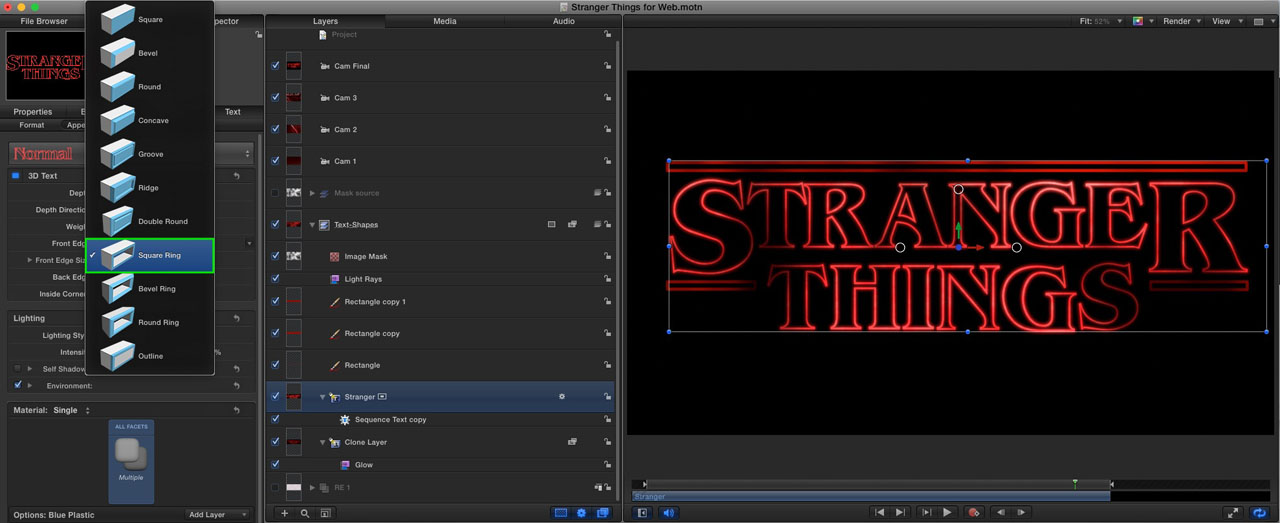This screenshot has width=1280, height=523.
Task: Show behaviors gear button in Layers
Action: click(x=581, y=513)
